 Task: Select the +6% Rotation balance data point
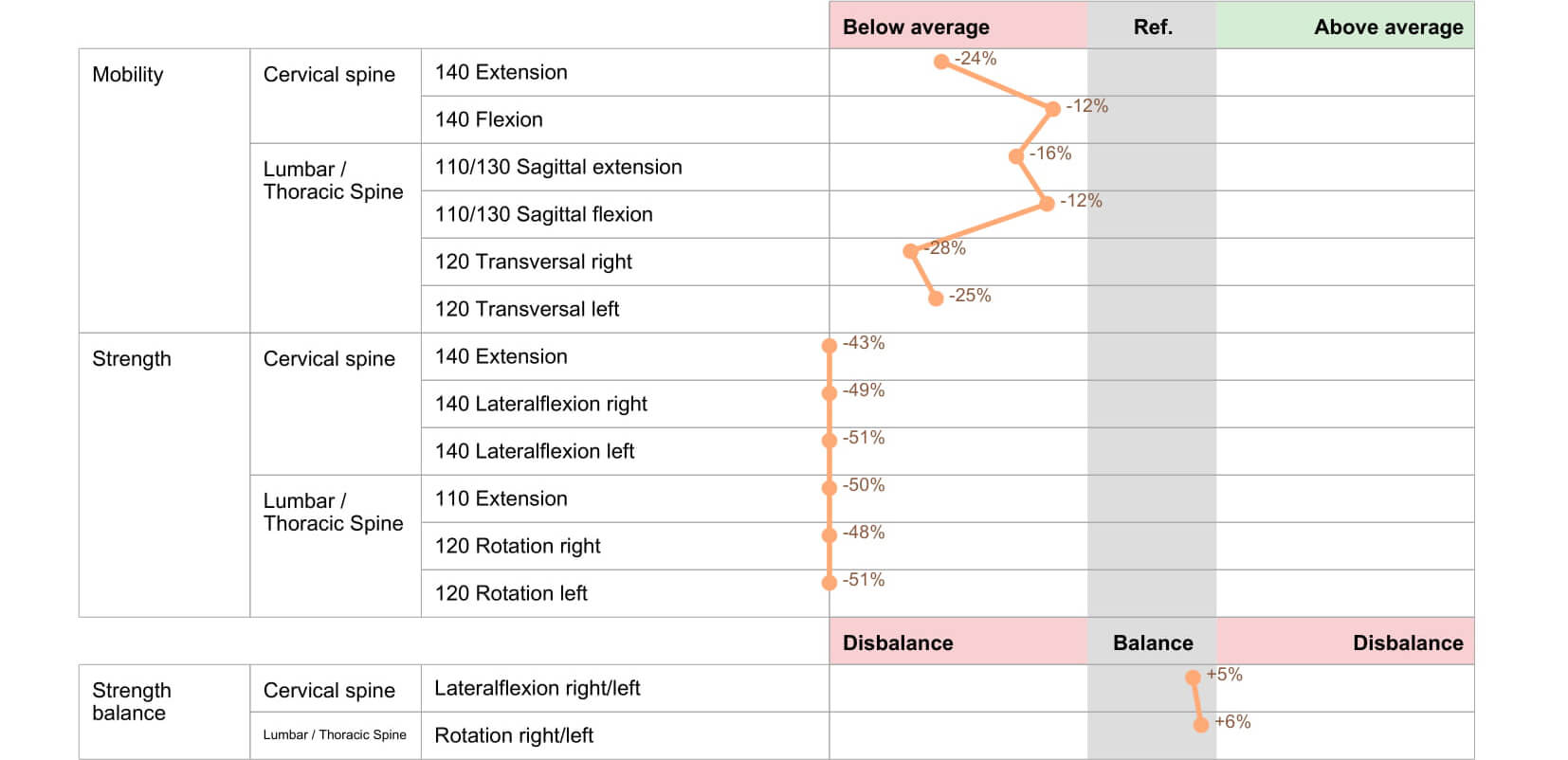(1200, 725)
